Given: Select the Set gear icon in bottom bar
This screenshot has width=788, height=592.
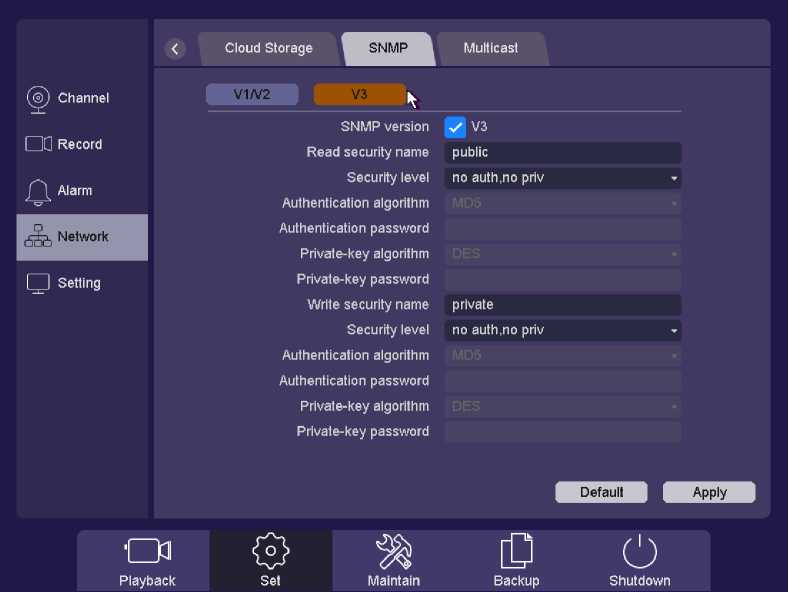Looking at the screenshot, I should (270, 551).
